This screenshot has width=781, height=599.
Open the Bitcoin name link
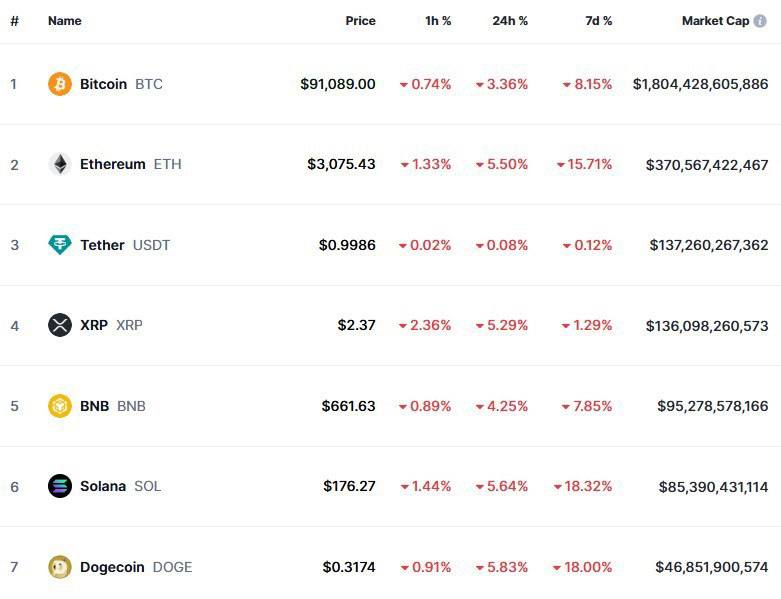(104, 84)
